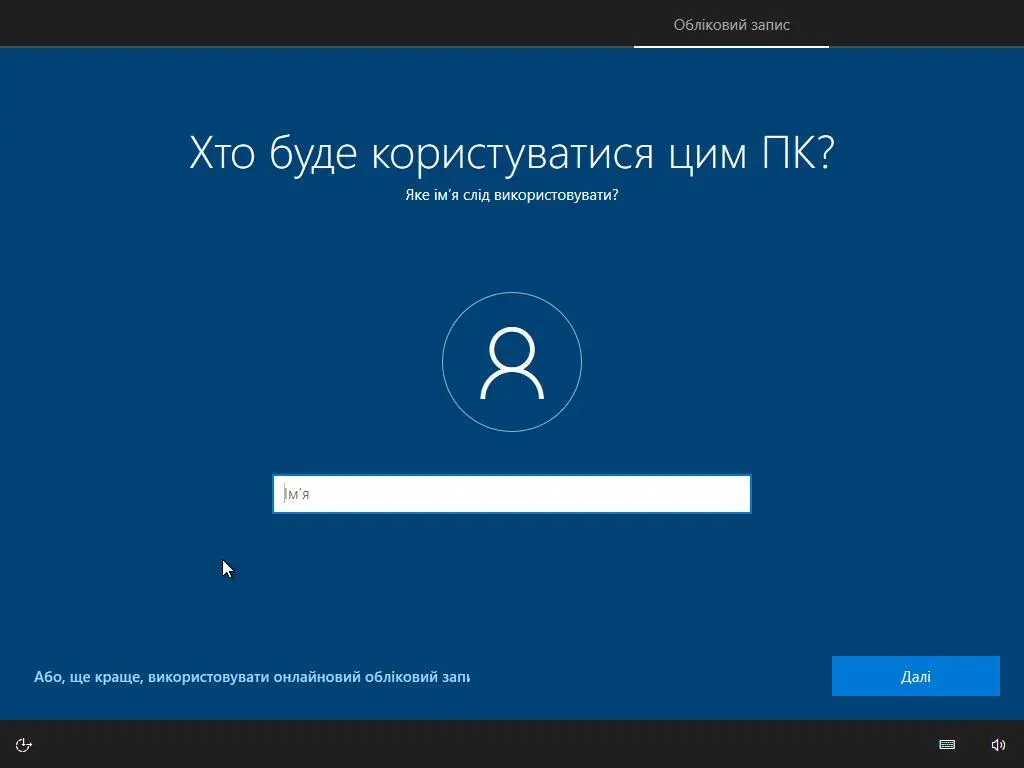Click the person silhouette above the name field
The width and height of the screenshot is (1024, 768).
click(x=512, y=362)
